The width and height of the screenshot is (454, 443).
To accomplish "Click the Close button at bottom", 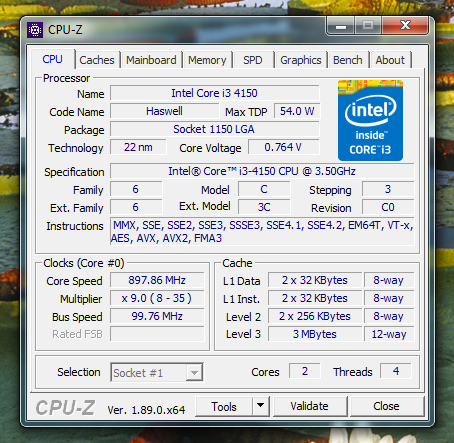I will 386,406.
